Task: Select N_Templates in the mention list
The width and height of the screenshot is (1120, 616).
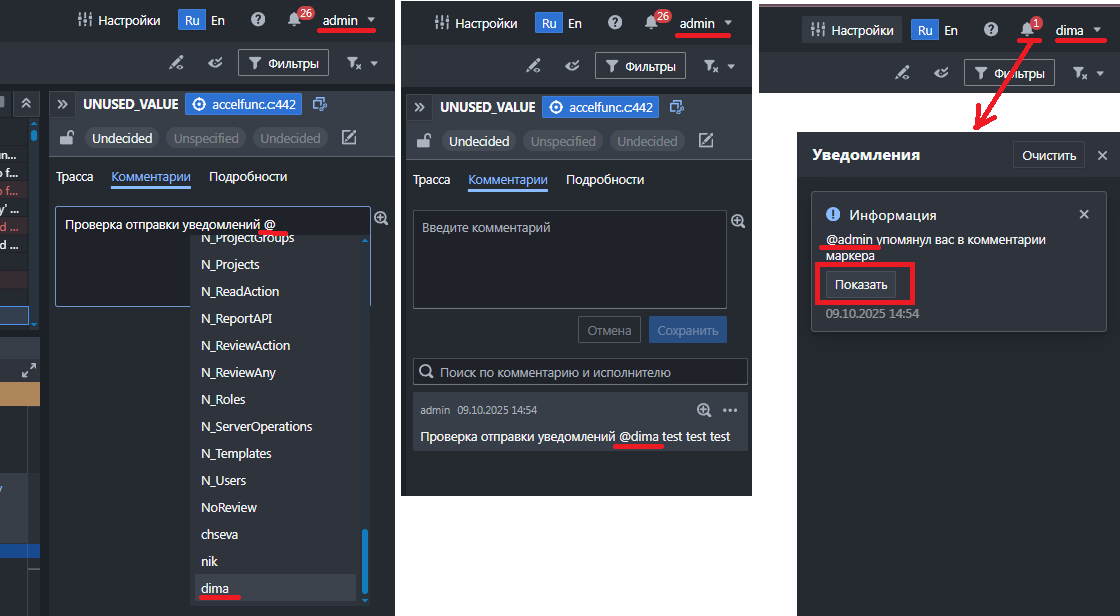Action: coord(236,453)
